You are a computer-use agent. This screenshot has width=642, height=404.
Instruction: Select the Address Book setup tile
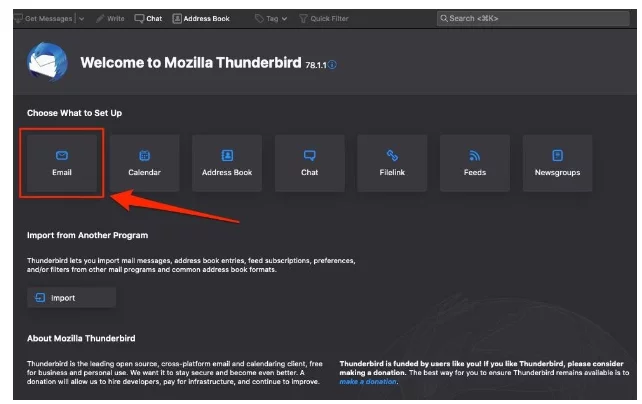click(x=227, y=163)
